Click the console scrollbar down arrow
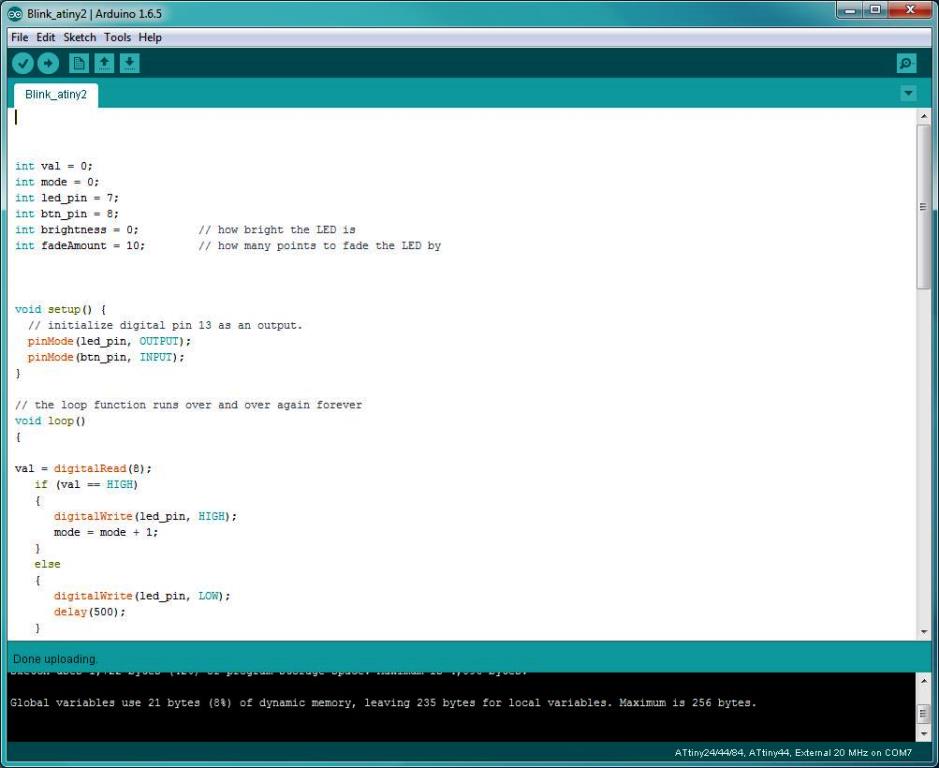Image resolution: width=939 pixels, height=768 pixels. click(x=923, y=733)
